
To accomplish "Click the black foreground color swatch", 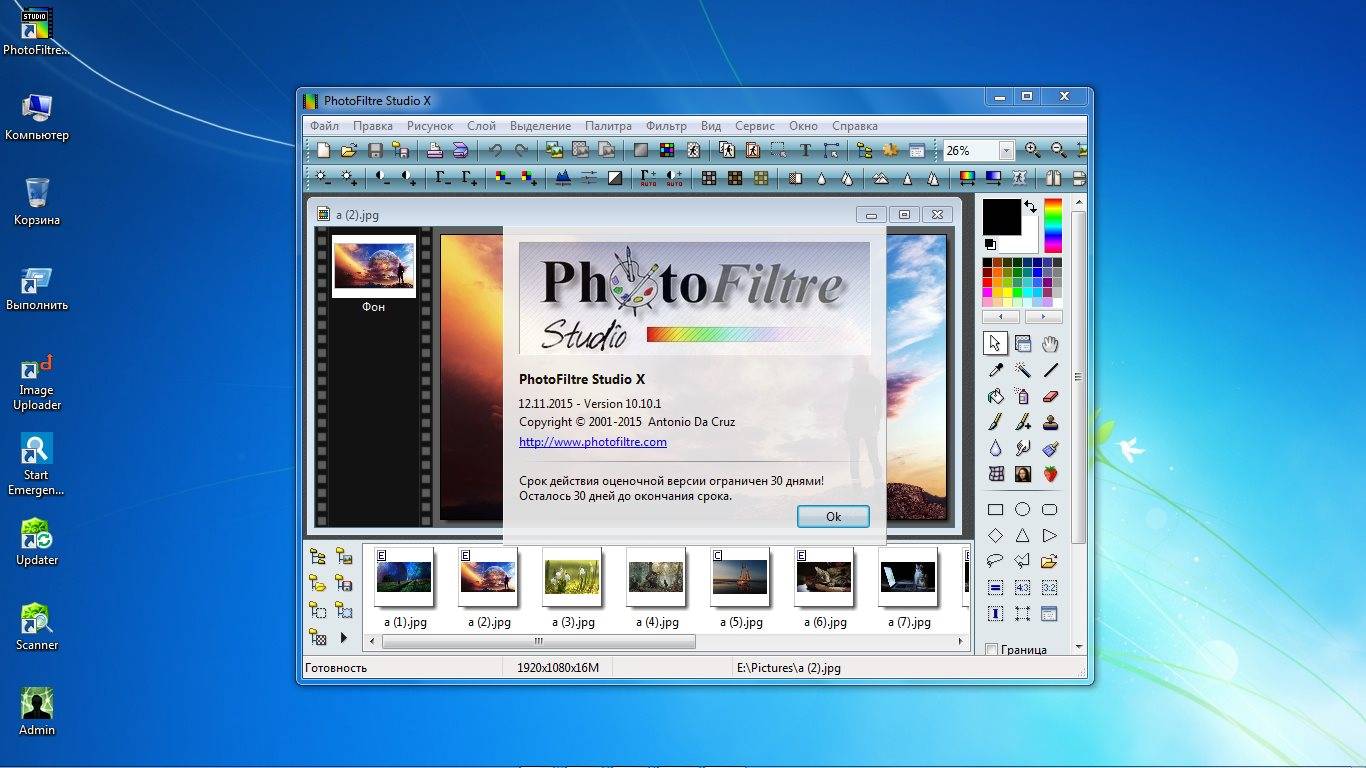I will tap(1001, 217).
